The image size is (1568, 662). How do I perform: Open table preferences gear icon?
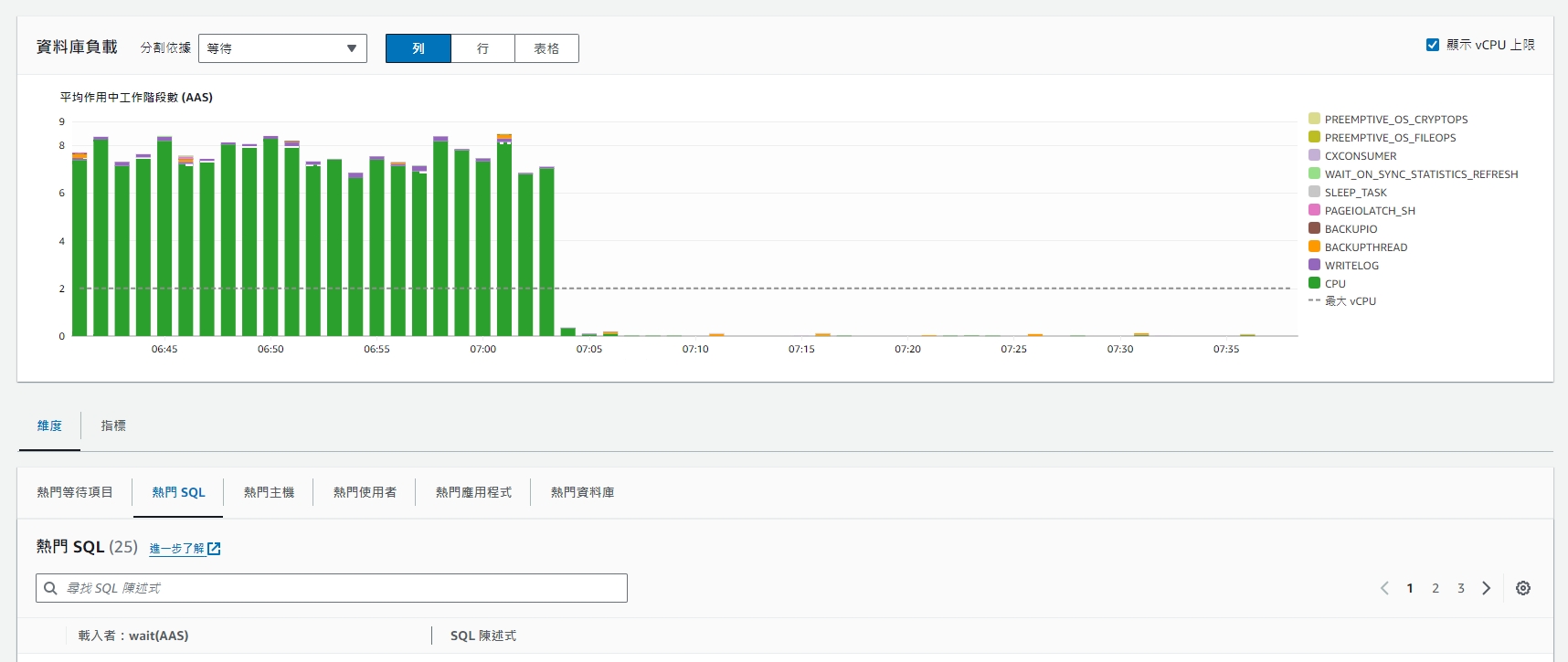tap(1523, 588)
